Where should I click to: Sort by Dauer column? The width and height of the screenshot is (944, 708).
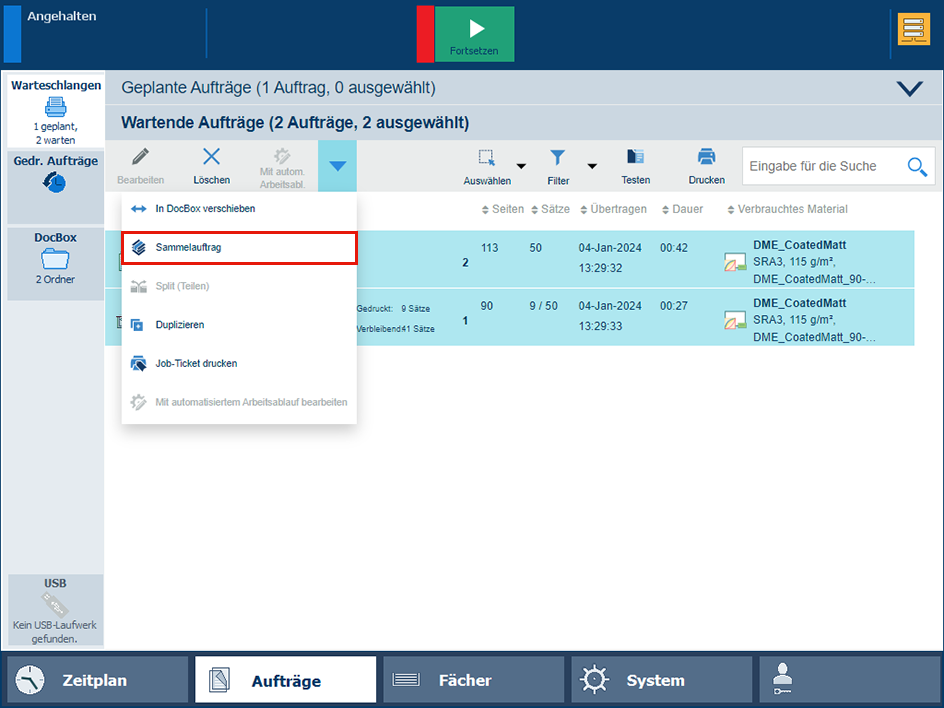coord(682,209)
